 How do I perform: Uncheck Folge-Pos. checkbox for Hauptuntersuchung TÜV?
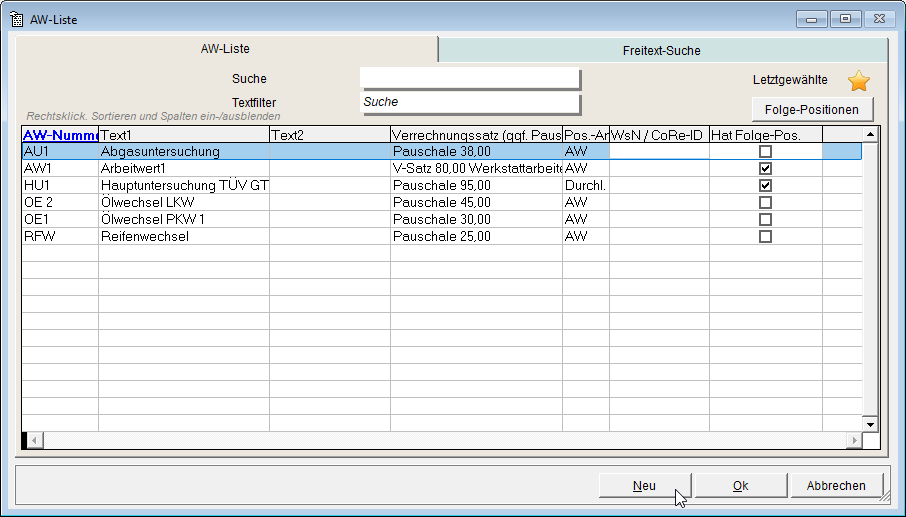[765, 185]
